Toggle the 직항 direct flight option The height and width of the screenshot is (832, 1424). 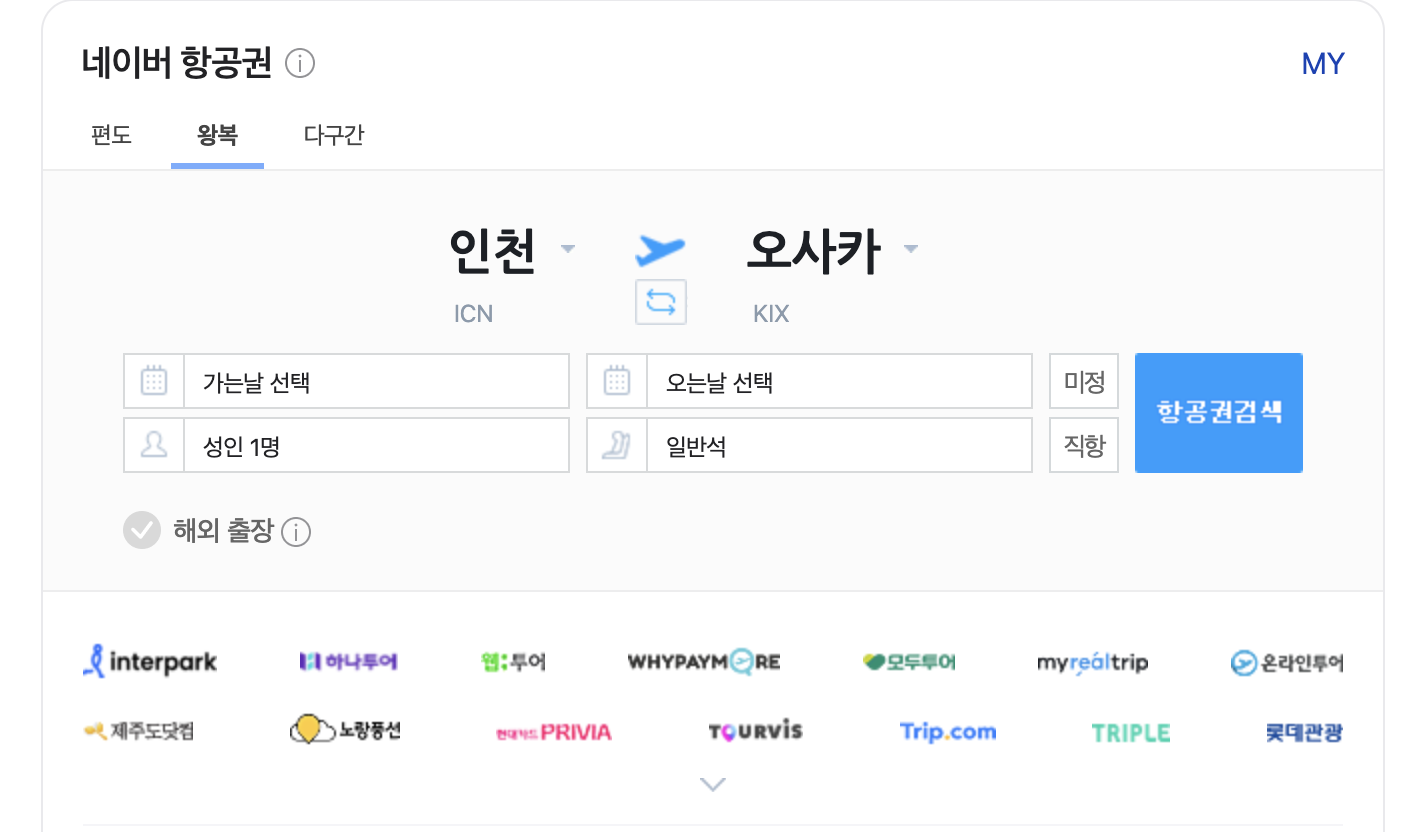(1083, 445)
